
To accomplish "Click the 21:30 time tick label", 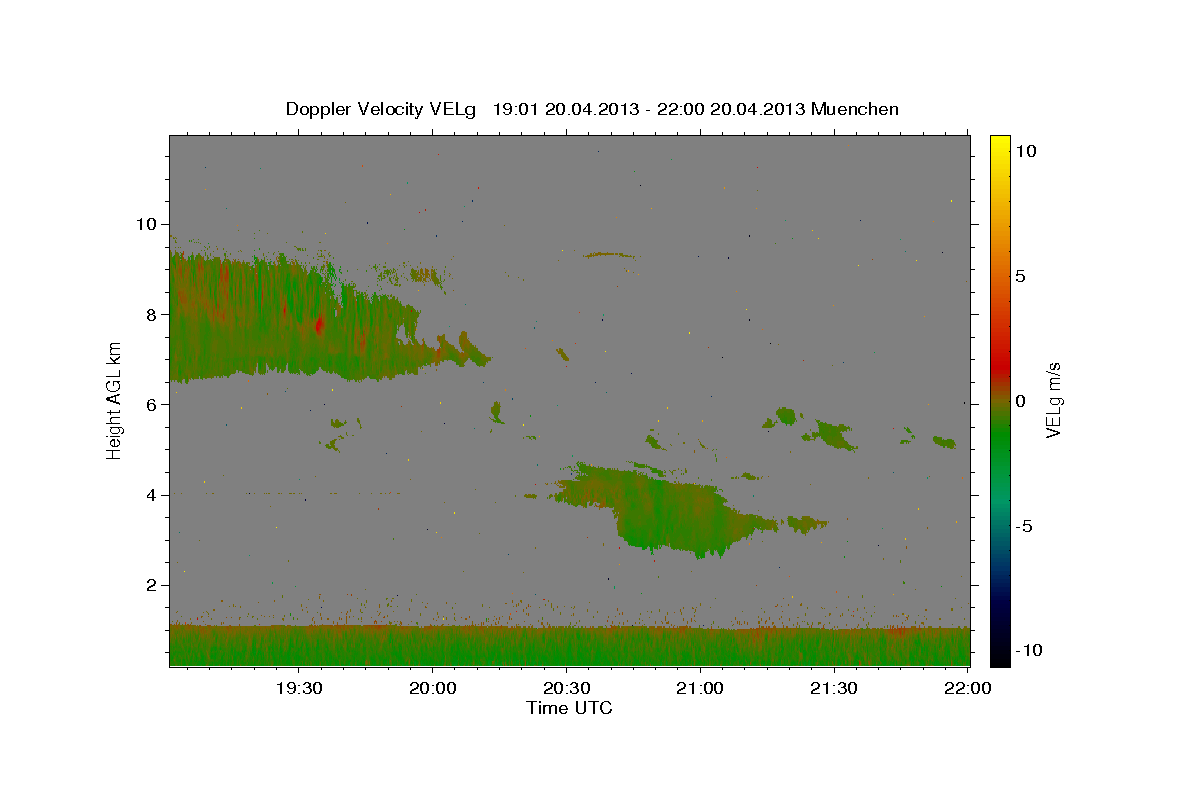I will point(833,688).
